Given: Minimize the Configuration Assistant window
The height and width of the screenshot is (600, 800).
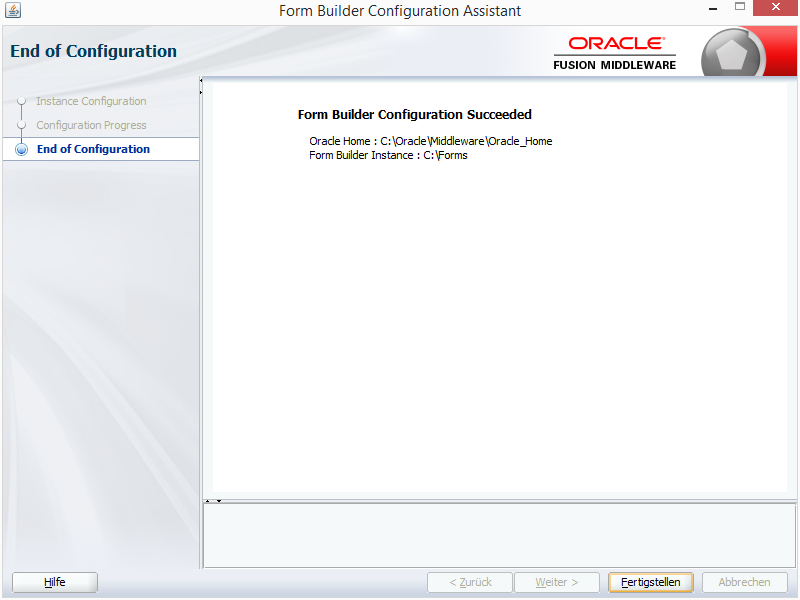Looking at the screenshot, I should tap(713, 9).
